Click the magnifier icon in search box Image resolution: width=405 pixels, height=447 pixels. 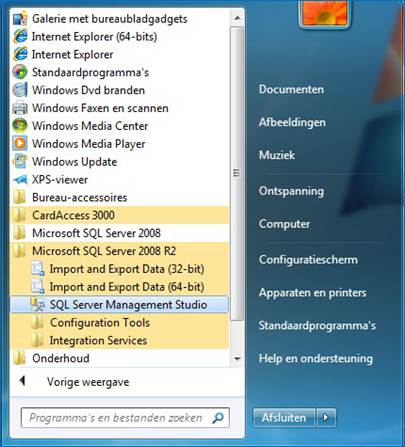(218, 418)
